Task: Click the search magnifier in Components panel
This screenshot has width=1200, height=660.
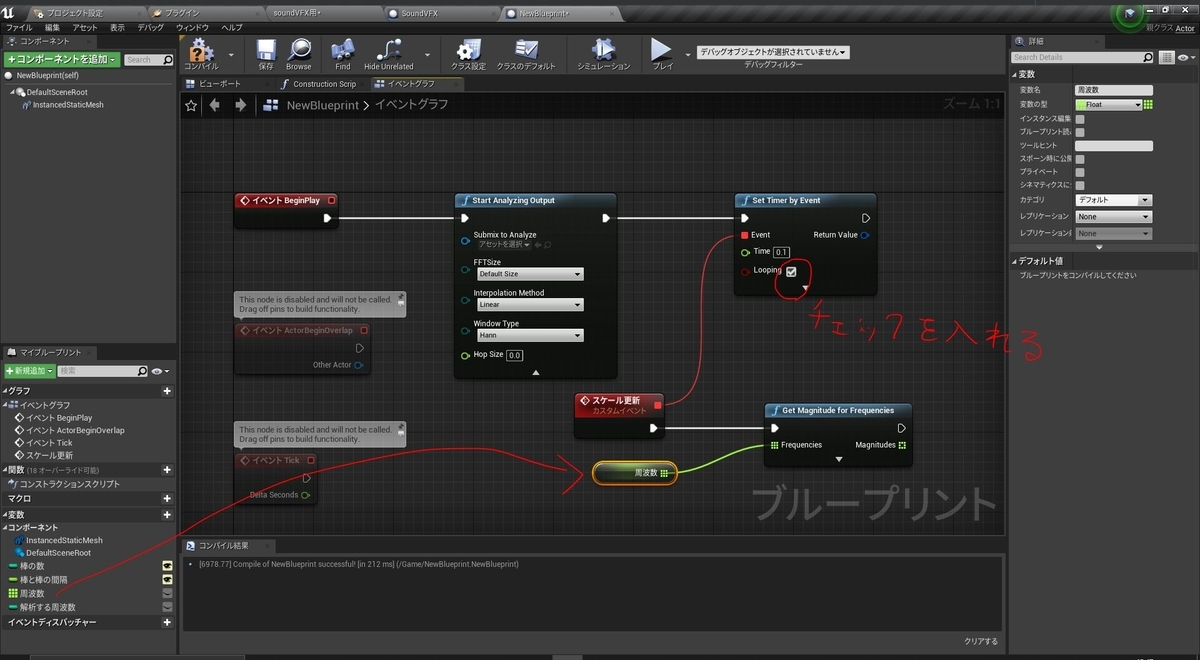Action: 167,60
